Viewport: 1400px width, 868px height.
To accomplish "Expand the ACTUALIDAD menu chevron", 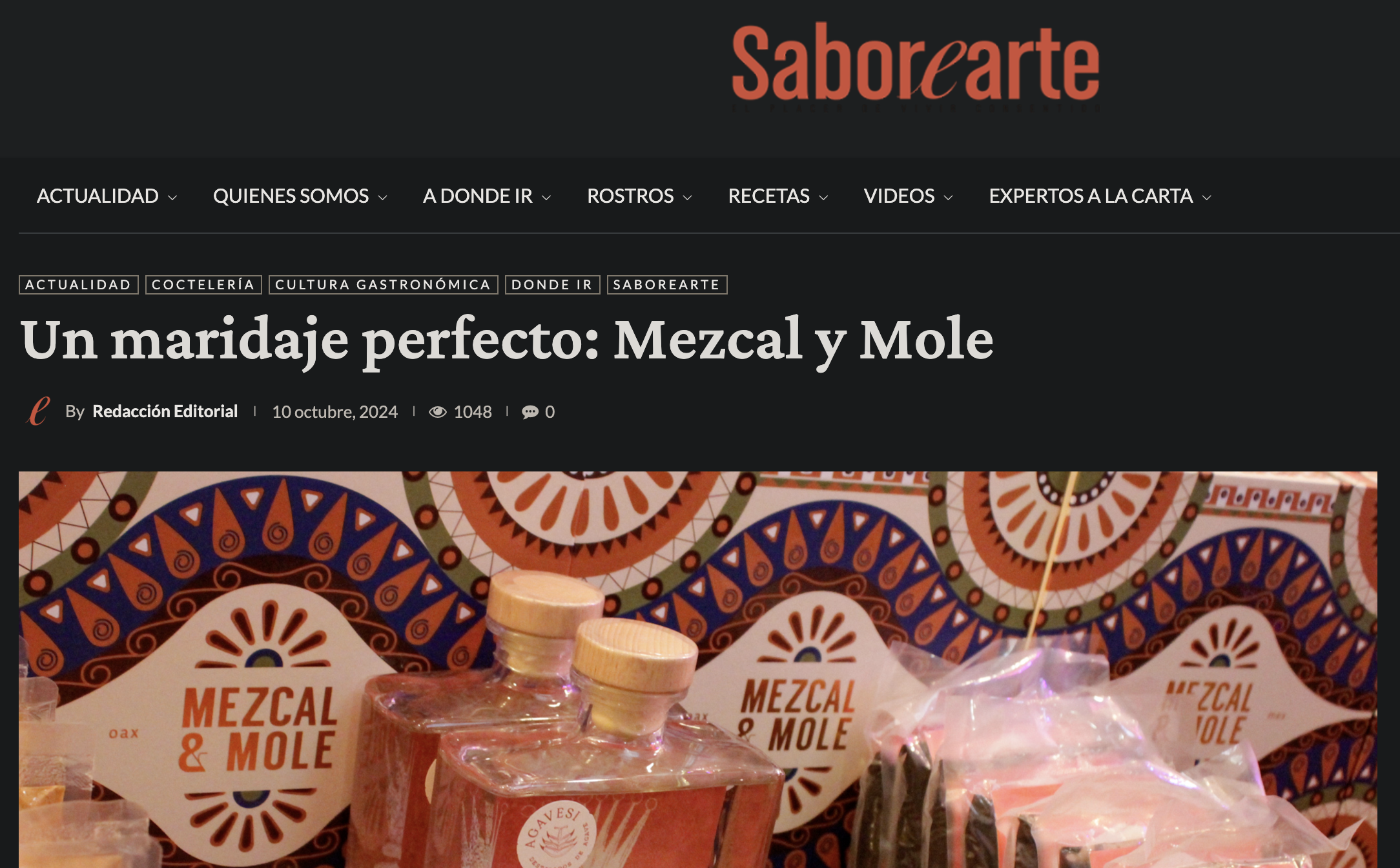I will [172, 198].
